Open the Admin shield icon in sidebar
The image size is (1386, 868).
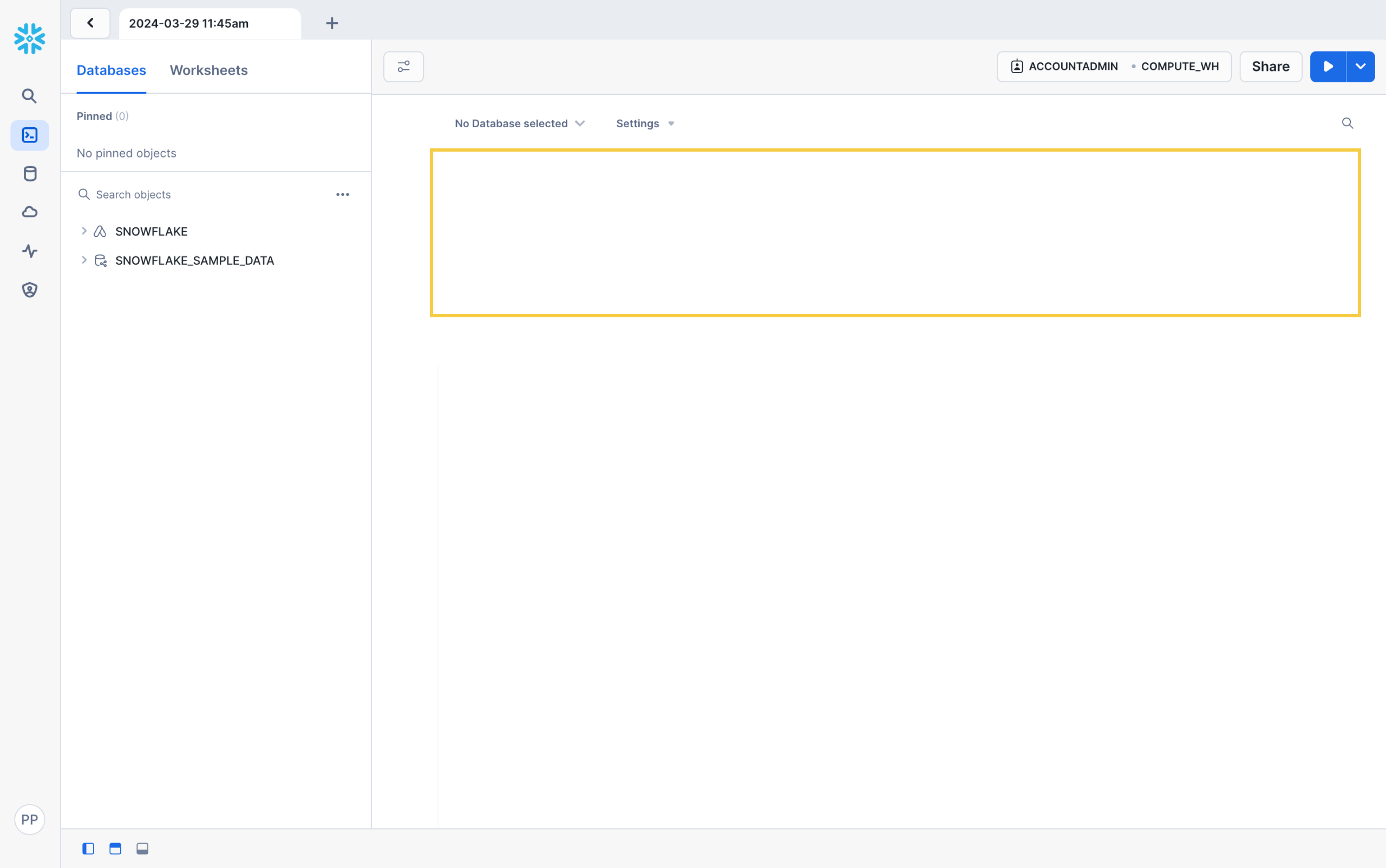tap(30, 289)
